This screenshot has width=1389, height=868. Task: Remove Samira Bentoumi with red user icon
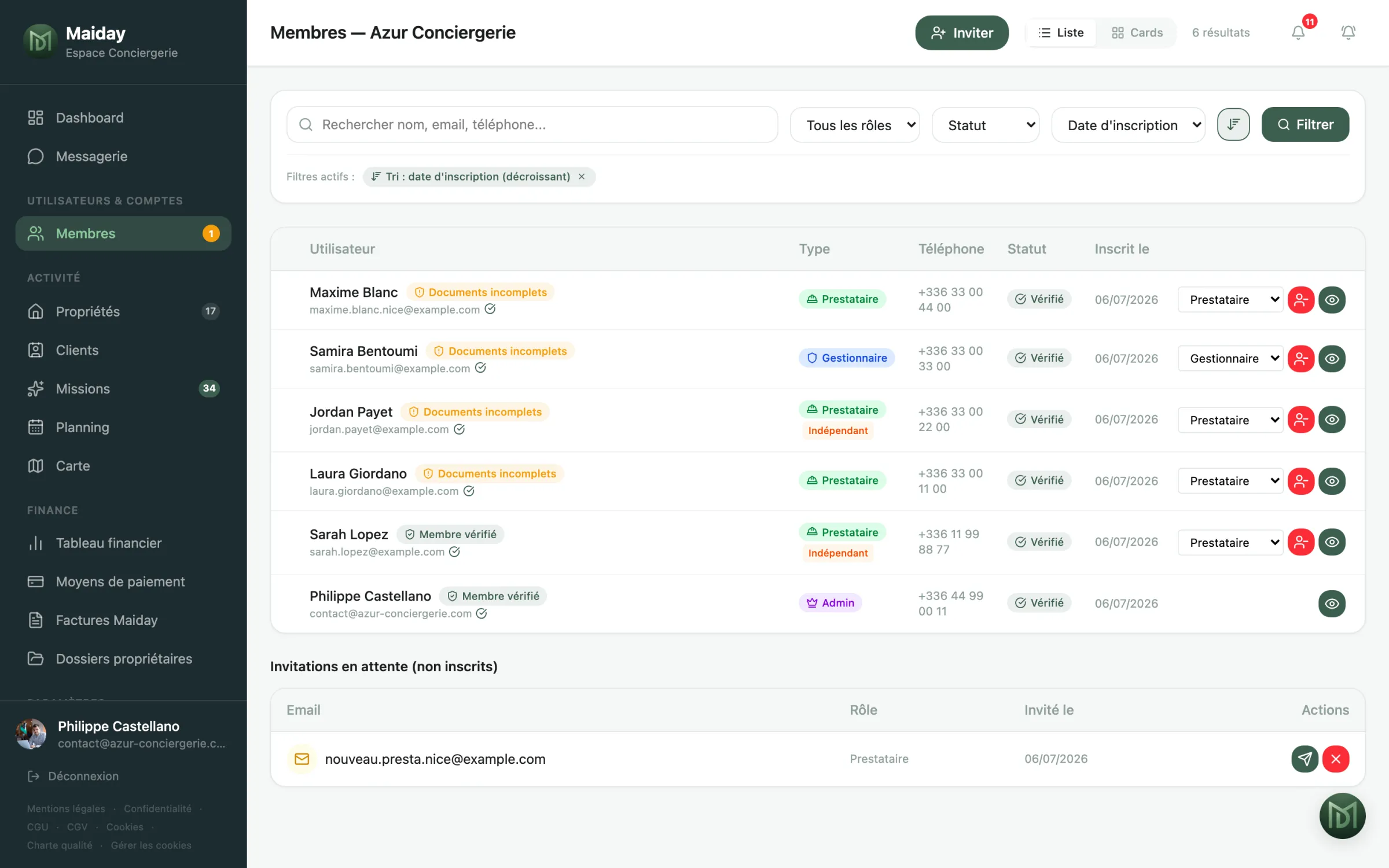point(1301,359)
